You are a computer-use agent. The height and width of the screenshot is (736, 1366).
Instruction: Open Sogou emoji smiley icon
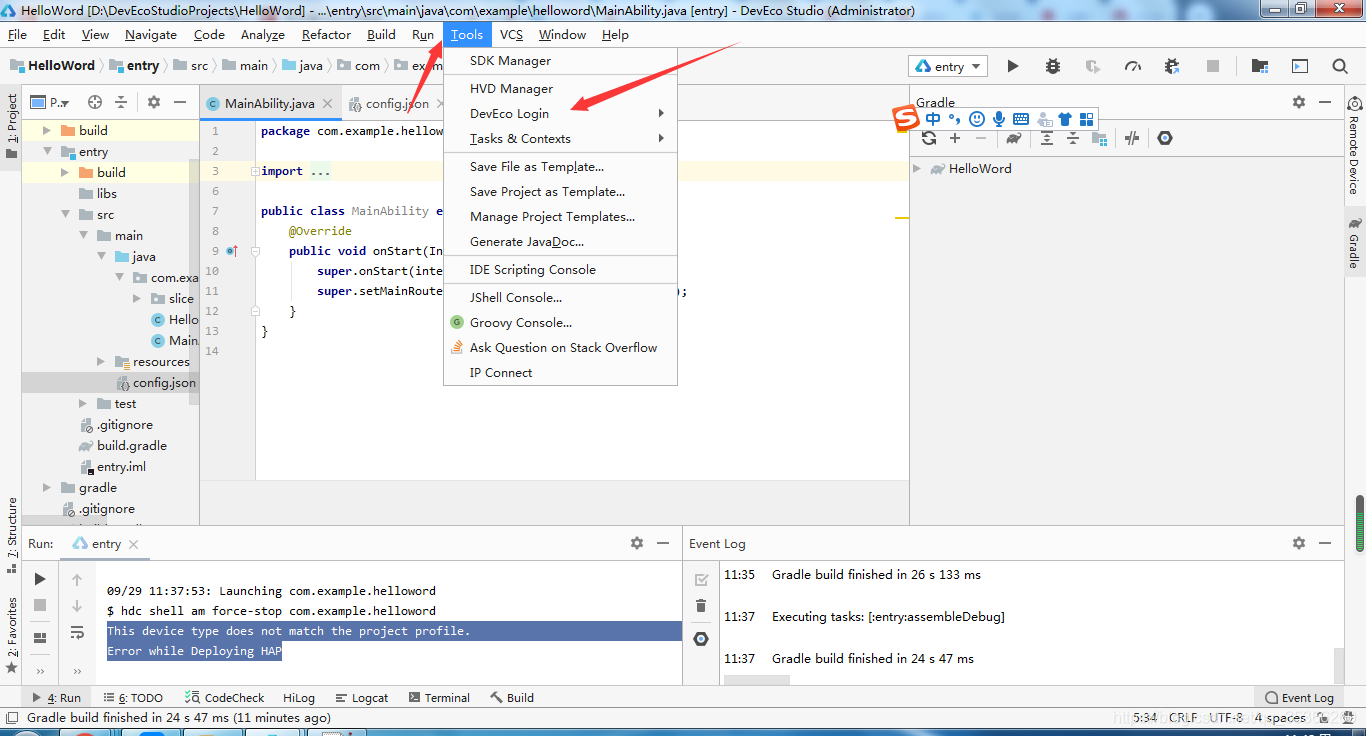click(x=977, y=119)
